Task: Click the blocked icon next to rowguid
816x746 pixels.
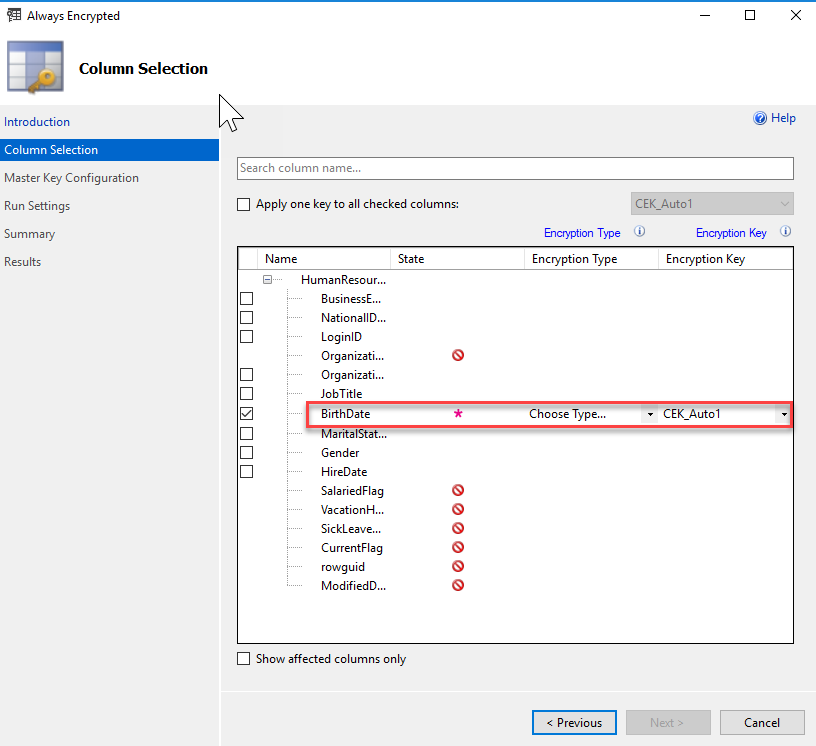Action: (x=458, y=566)
